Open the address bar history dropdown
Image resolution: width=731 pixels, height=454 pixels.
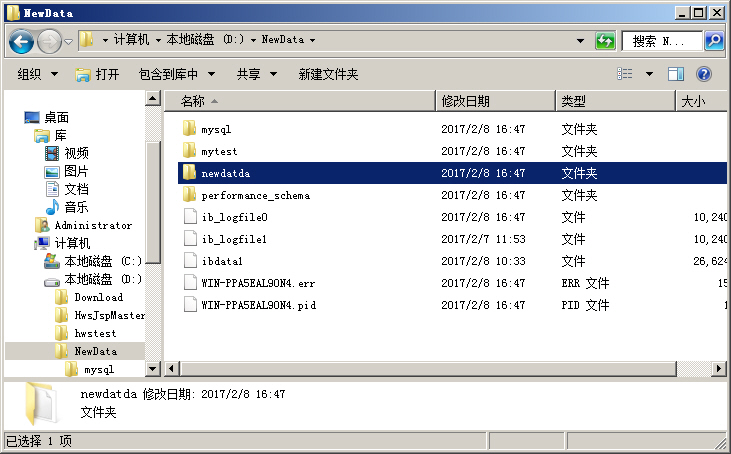coord(580,41)
